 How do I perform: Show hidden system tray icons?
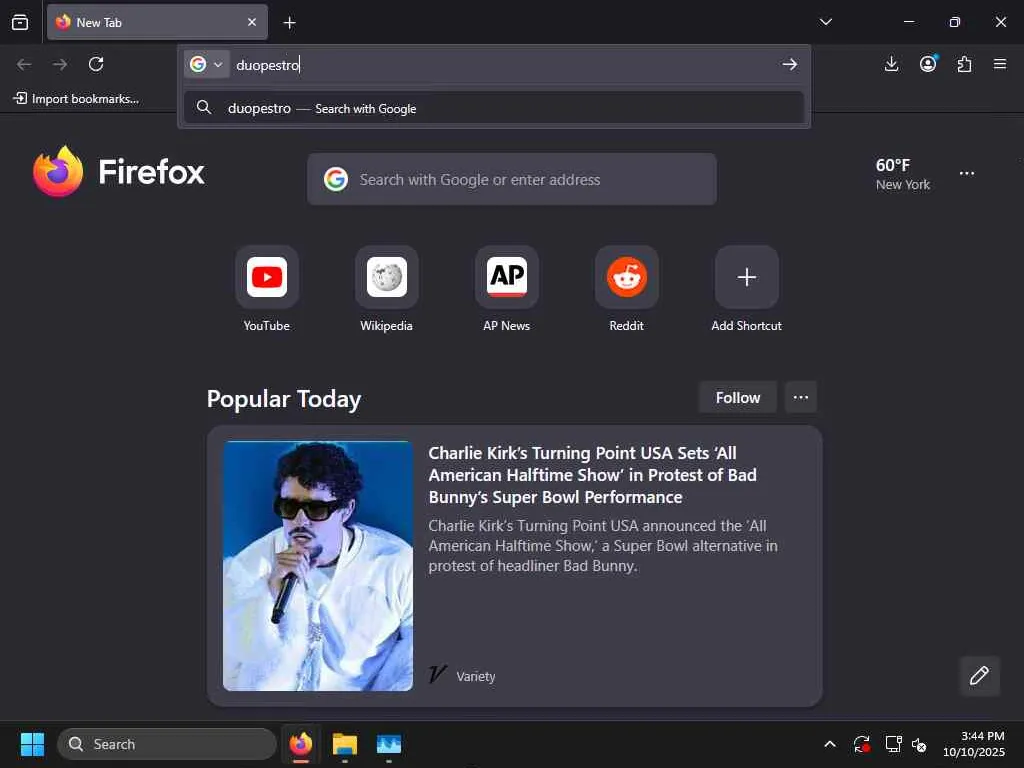coord(829,744)
